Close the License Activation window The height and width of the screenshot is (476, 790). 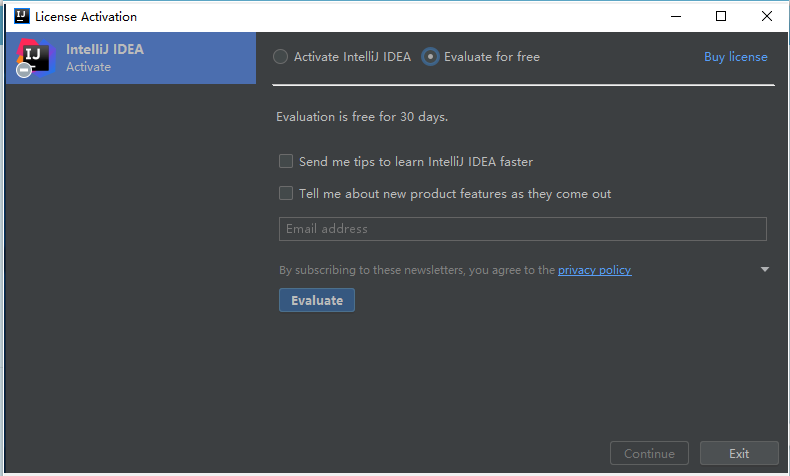pyautogui.click(x=767, y=17)
